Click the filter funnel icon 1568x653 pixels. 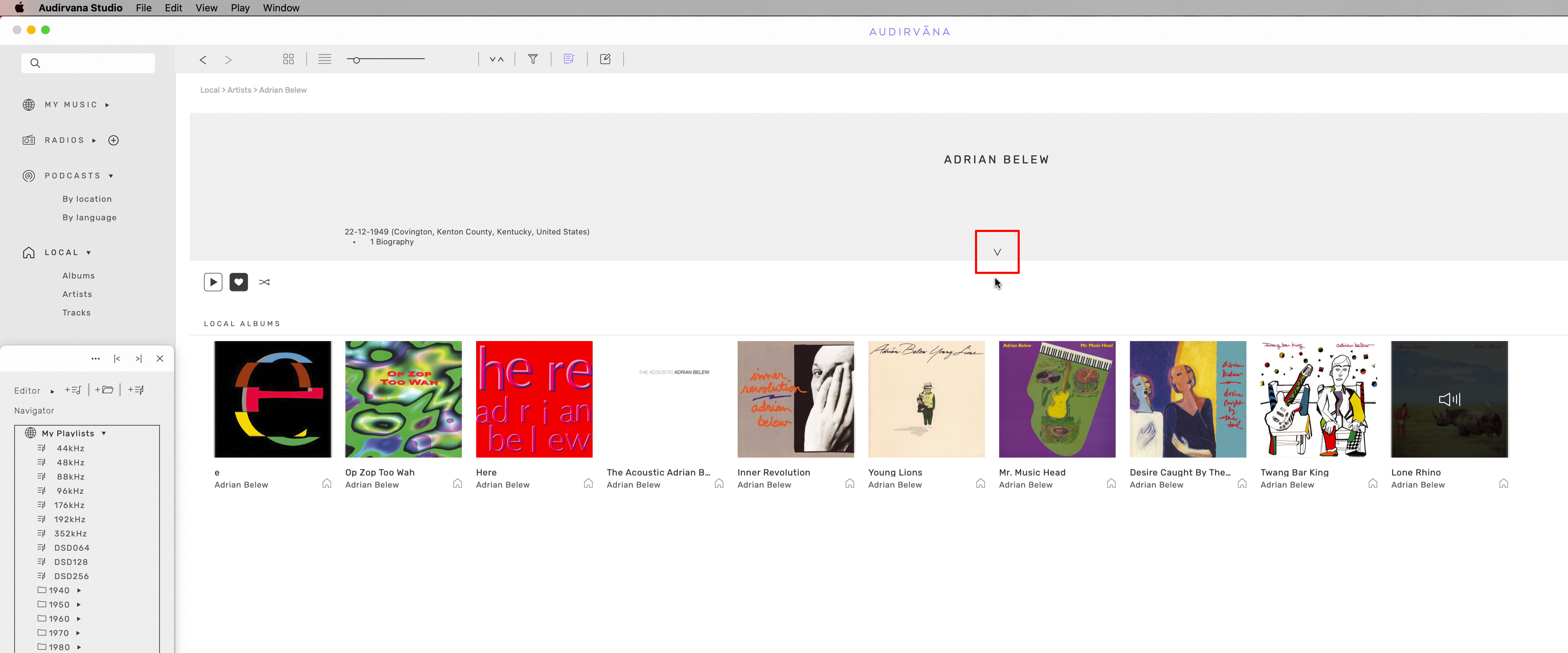point(533,59)
